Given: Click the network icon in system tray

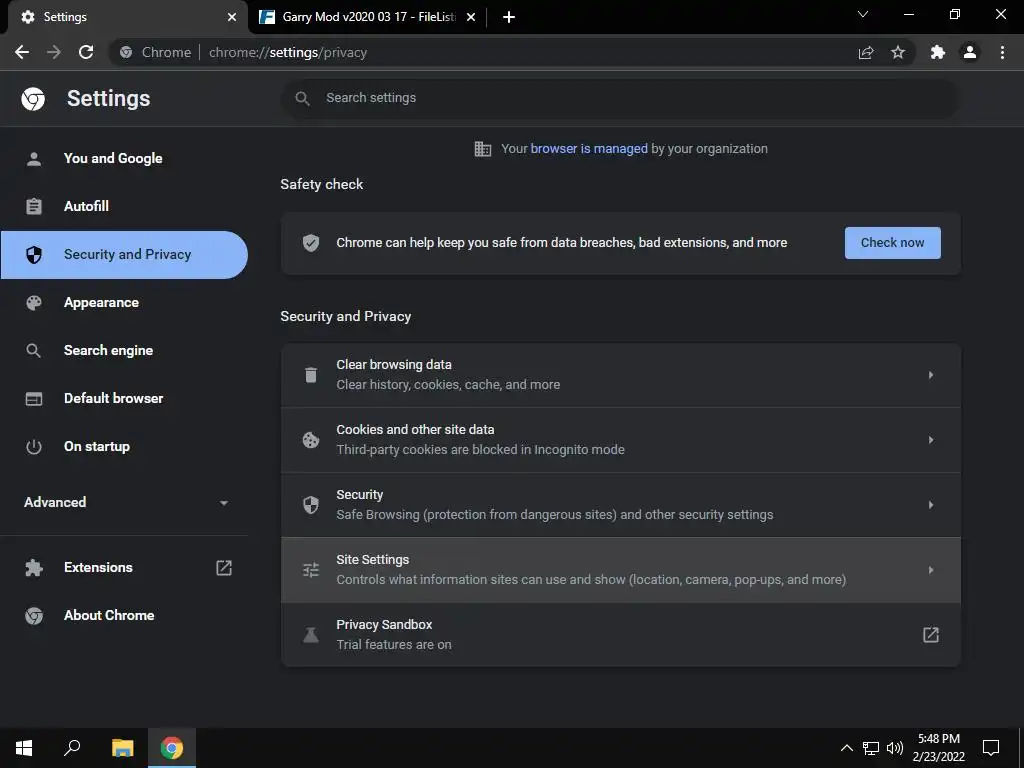Looking at the screenshot, I should pyautogui.click(x=871, y=748).
